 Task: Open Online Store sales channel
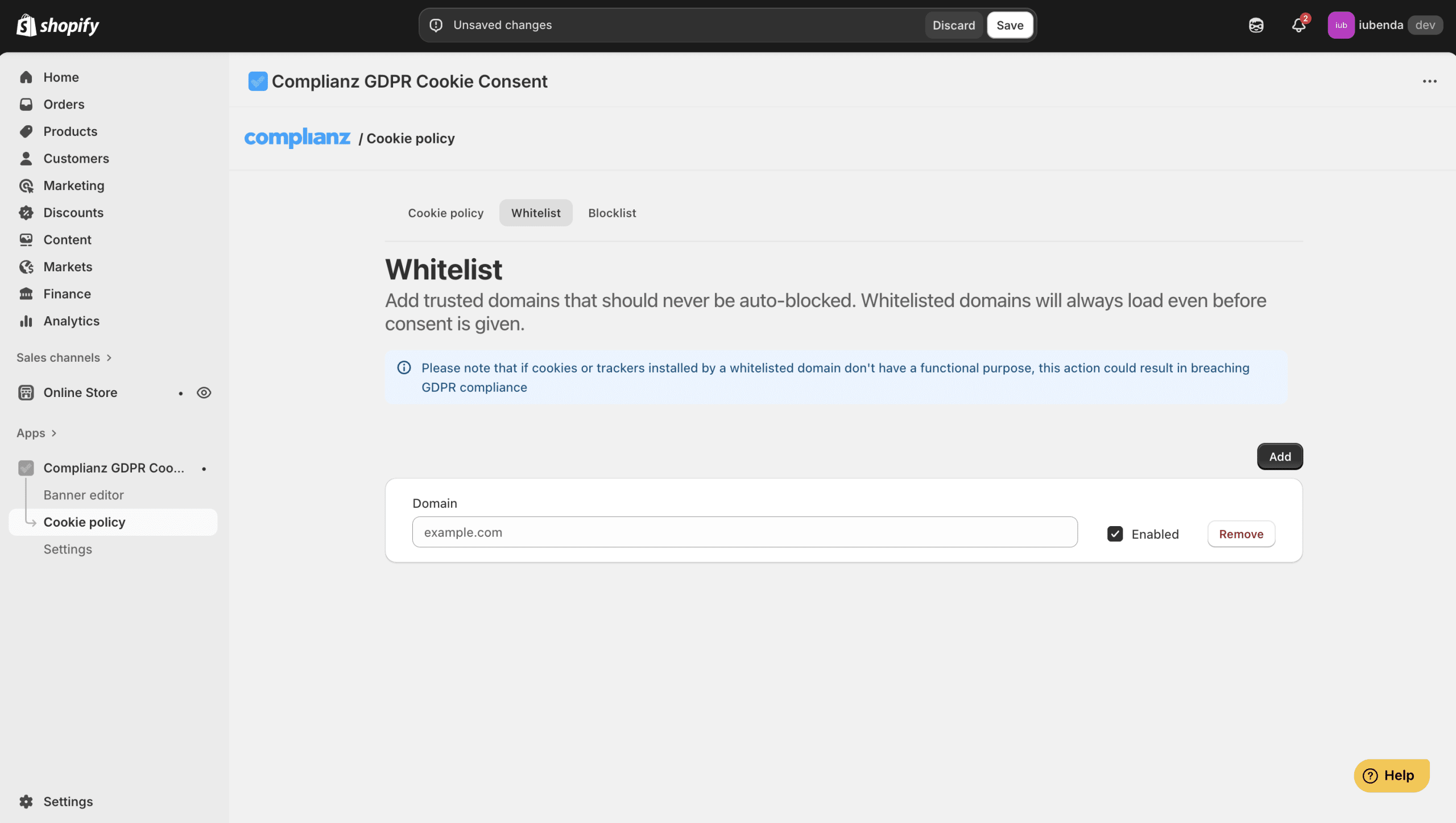pos(80,393)
